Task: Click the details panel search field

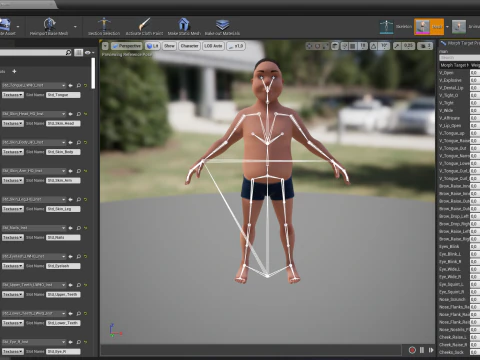Action: [x=32, y=52]
